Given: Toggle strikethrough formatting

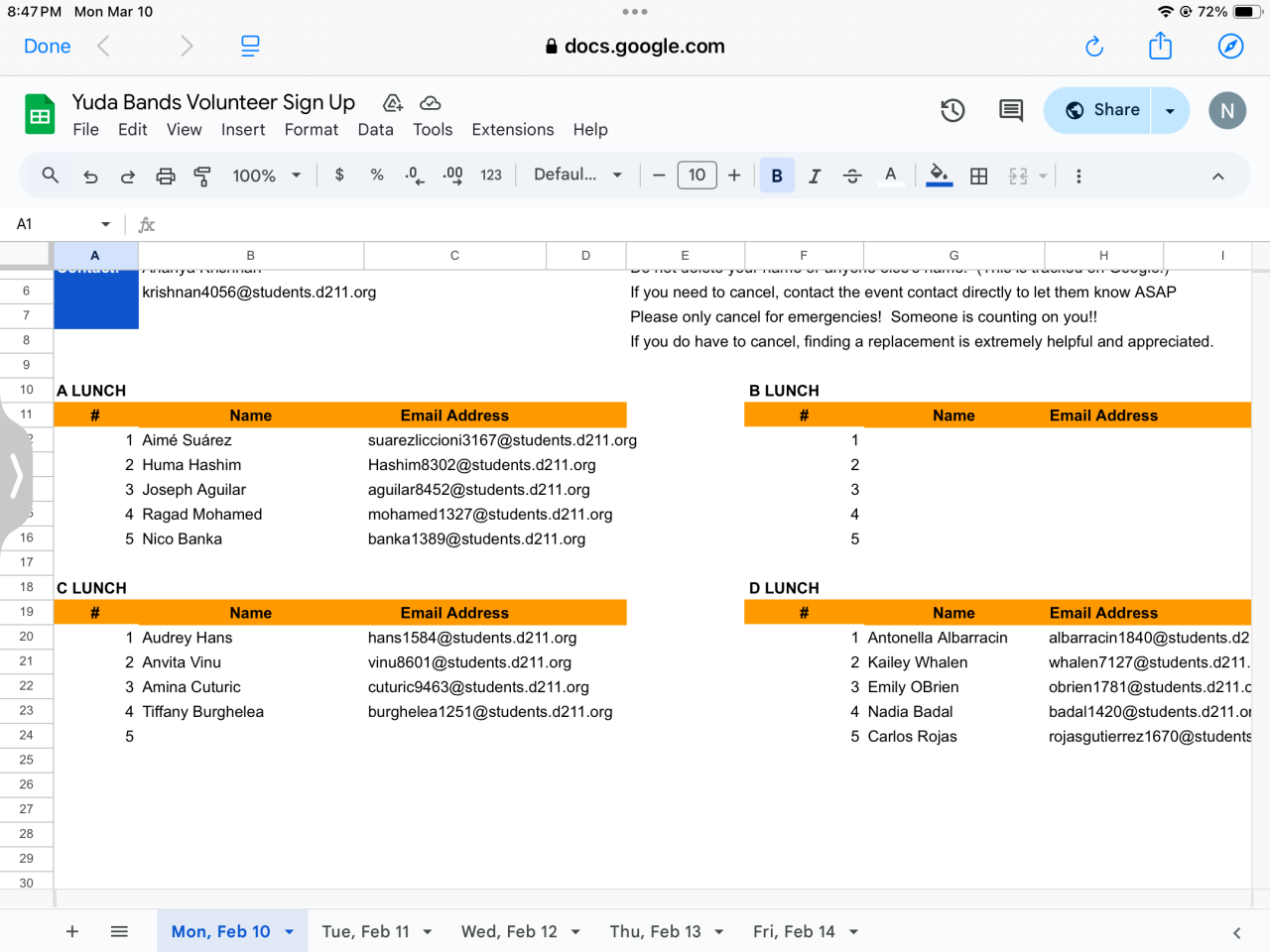Looking at the screenshot, I should tap(852, 177).
